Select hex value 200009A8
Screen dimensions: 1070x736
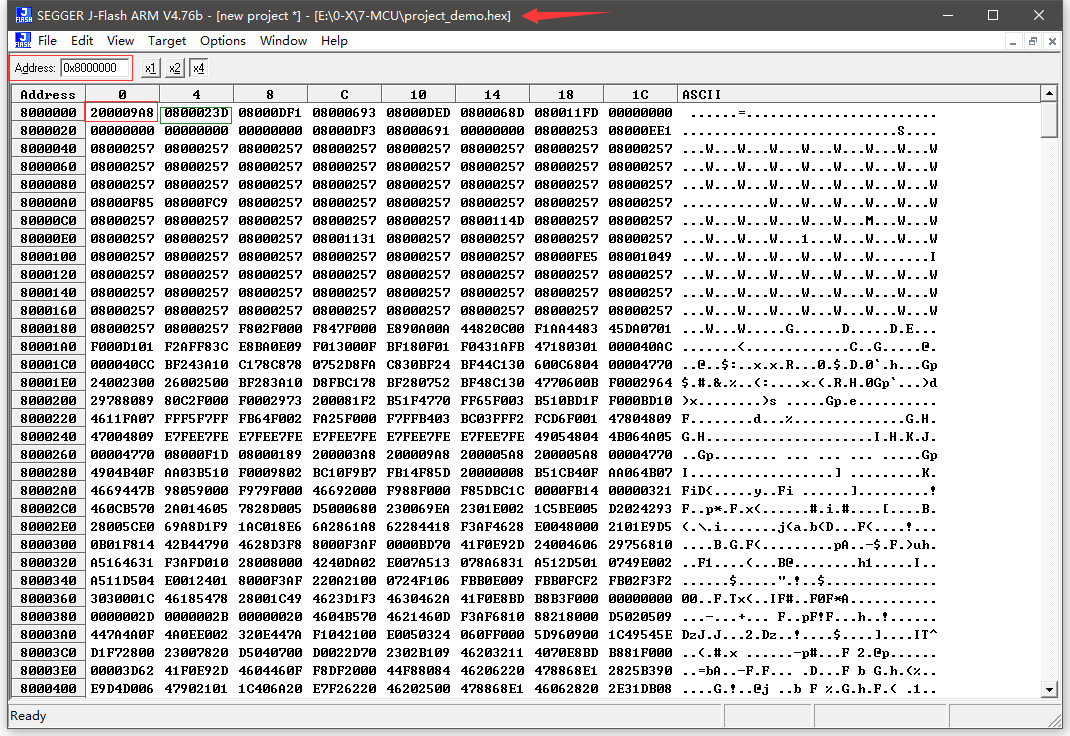pos(122,113)
